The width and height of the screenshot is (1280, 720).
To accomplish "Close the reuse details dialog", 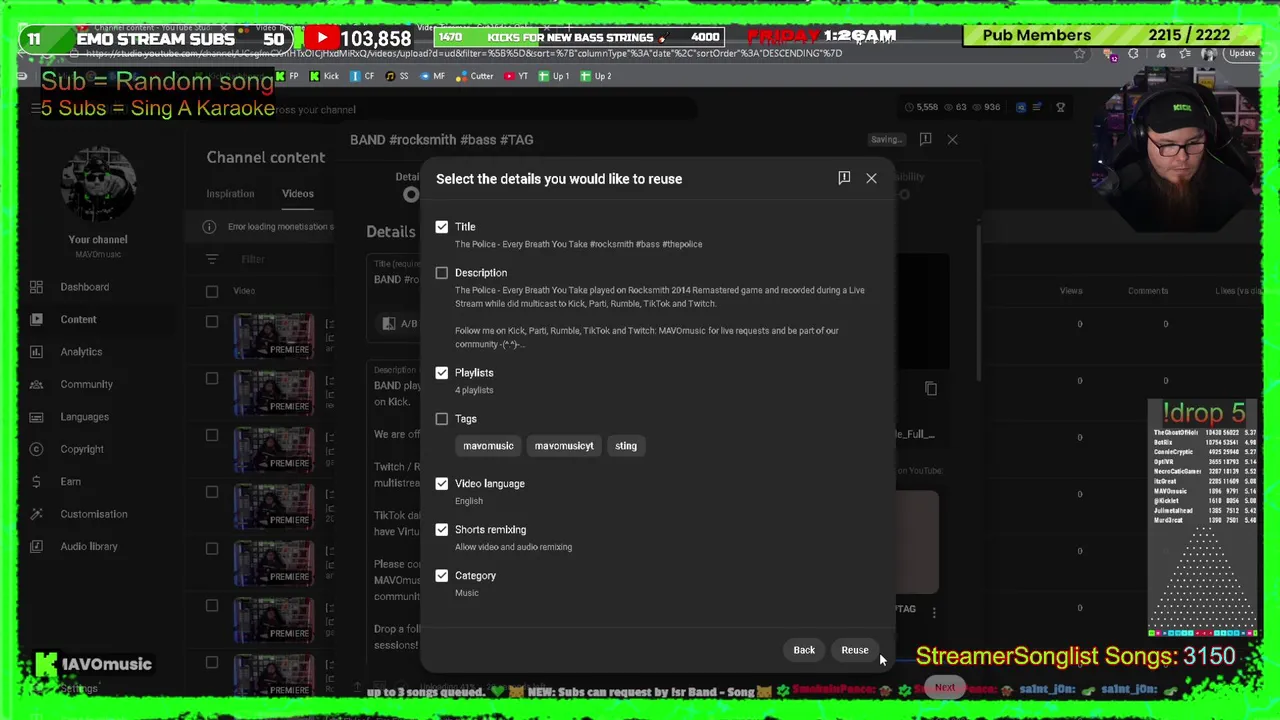I will pyautogui.click(x=871, y=178).
